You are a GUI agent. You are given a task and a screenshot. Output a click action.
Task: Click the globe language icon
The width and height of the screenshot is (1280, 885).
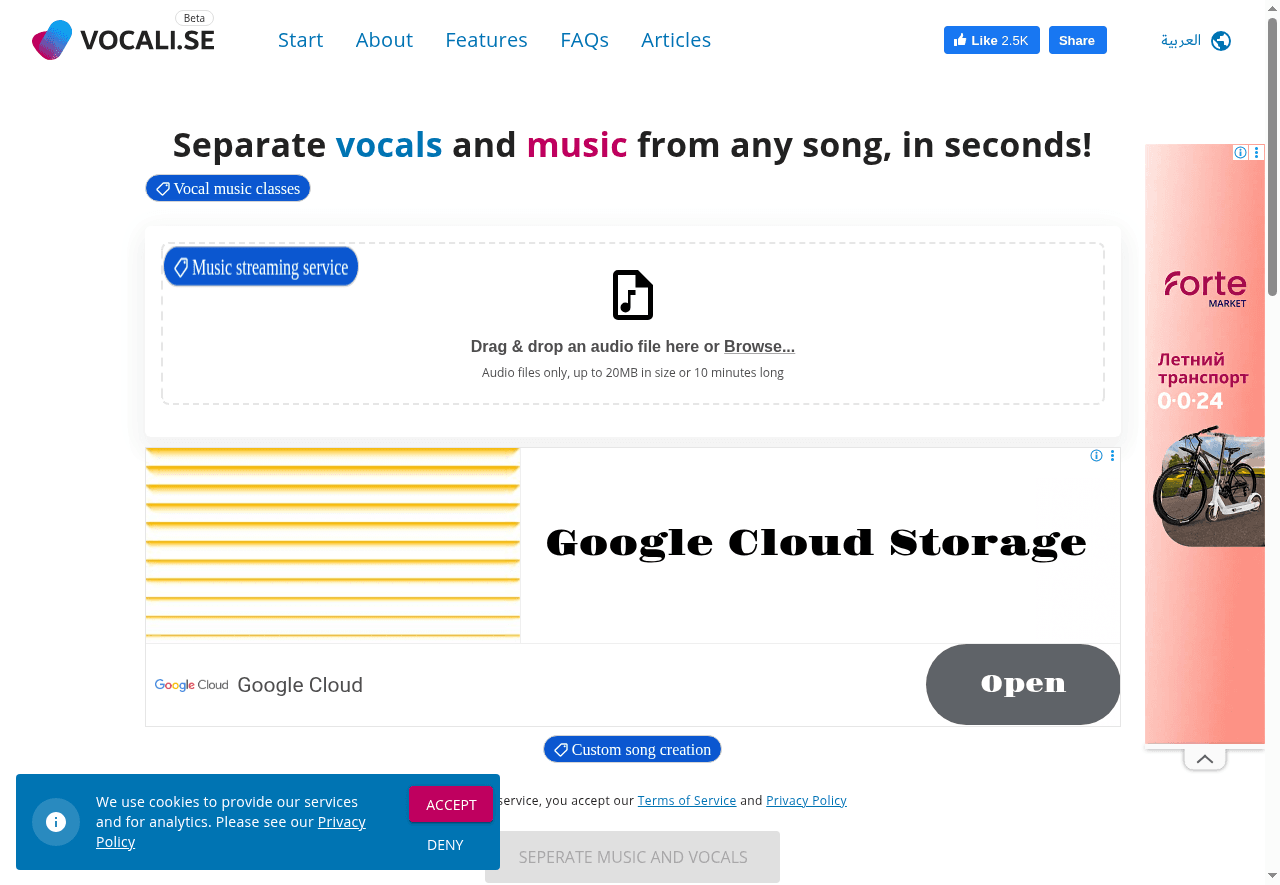1220,41
